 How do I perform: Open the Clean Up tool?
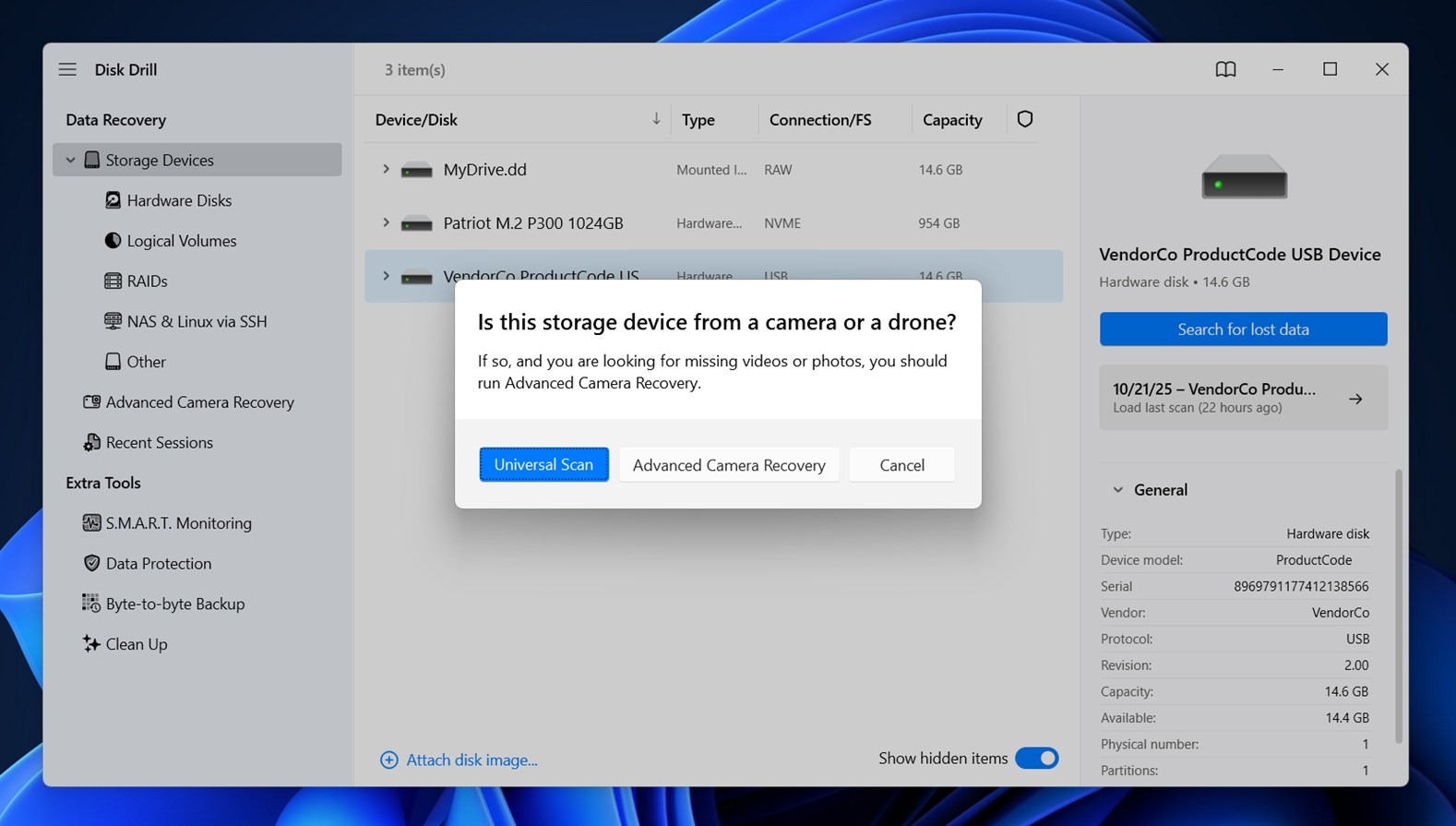[136, 644]
